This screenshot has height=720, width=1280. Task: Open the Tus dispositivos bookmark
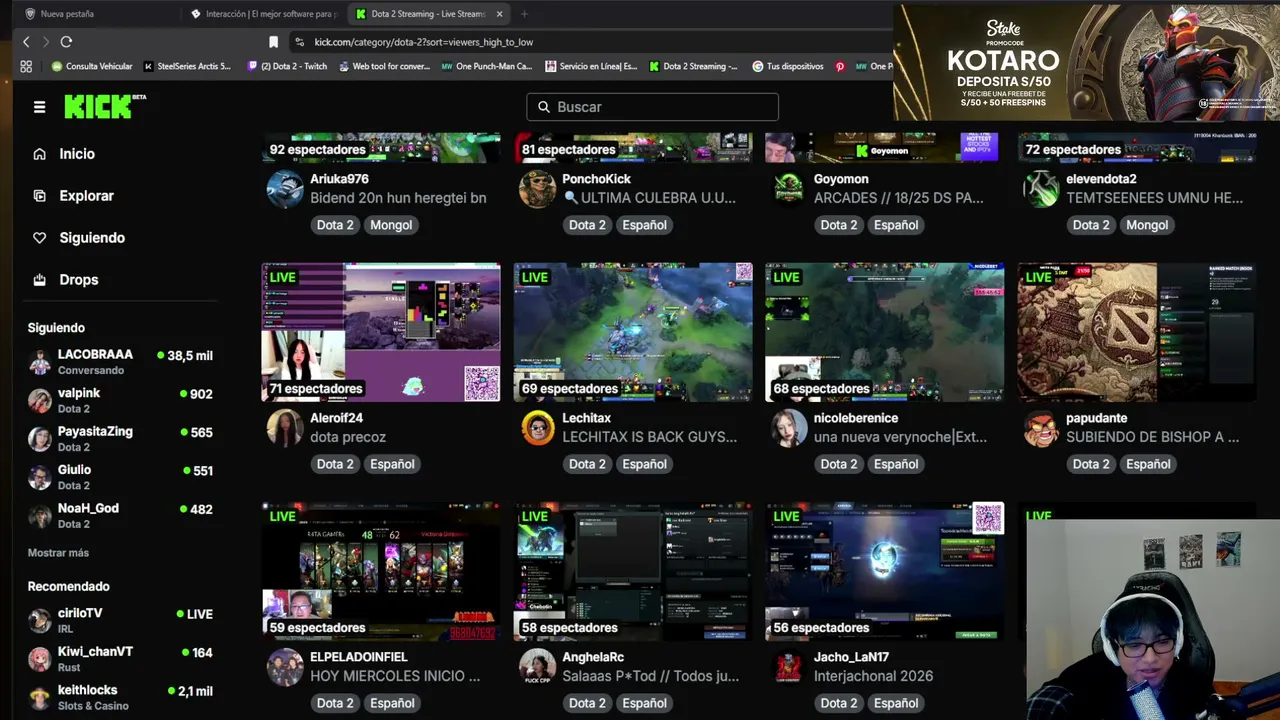(787, 66)
